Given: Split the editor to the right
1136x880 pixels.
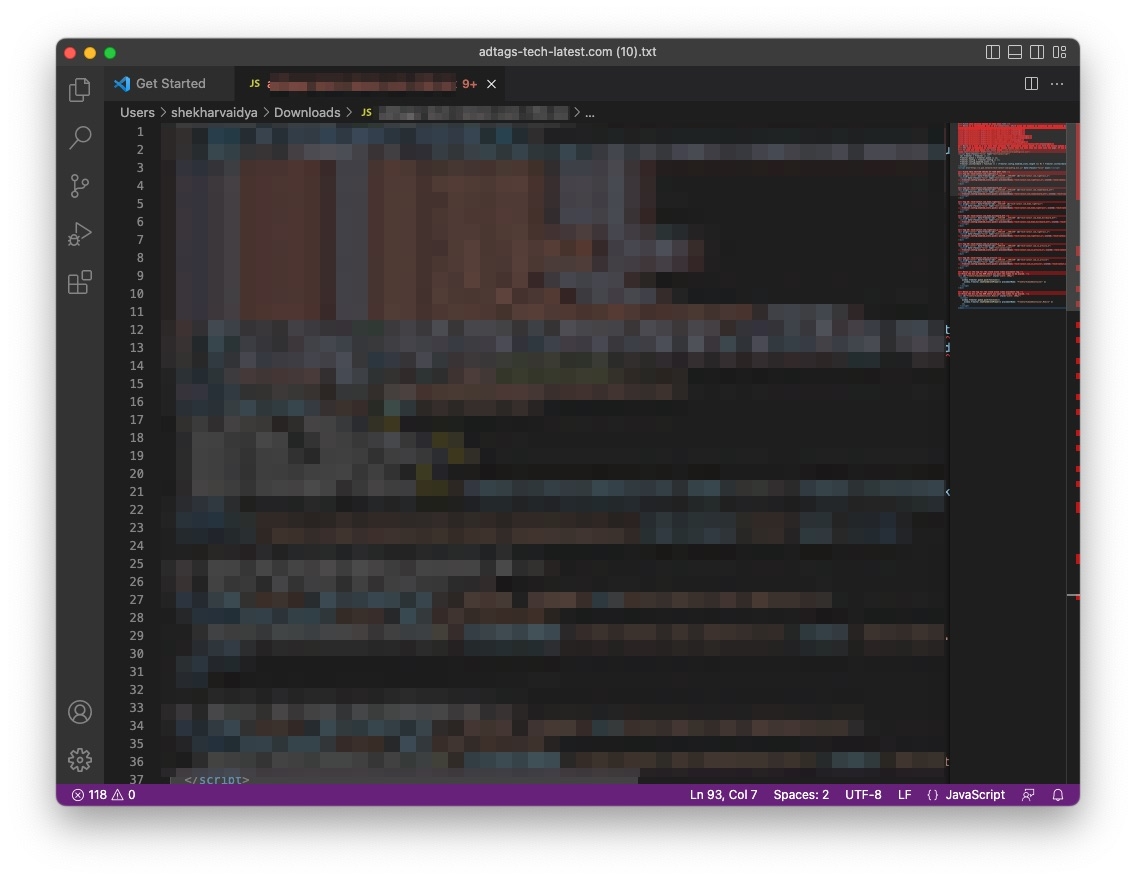Looking at the screenshot, I should [x=1031, y=84].
